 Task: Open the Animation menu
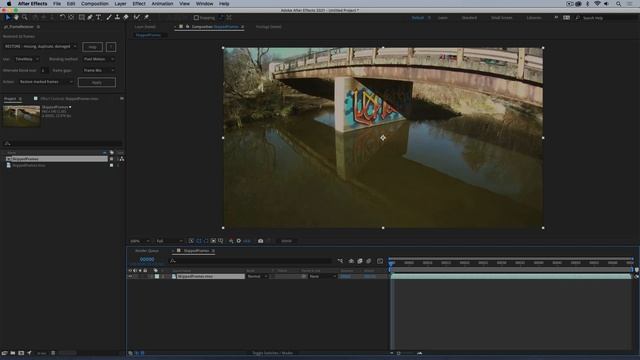coord(162,4)
